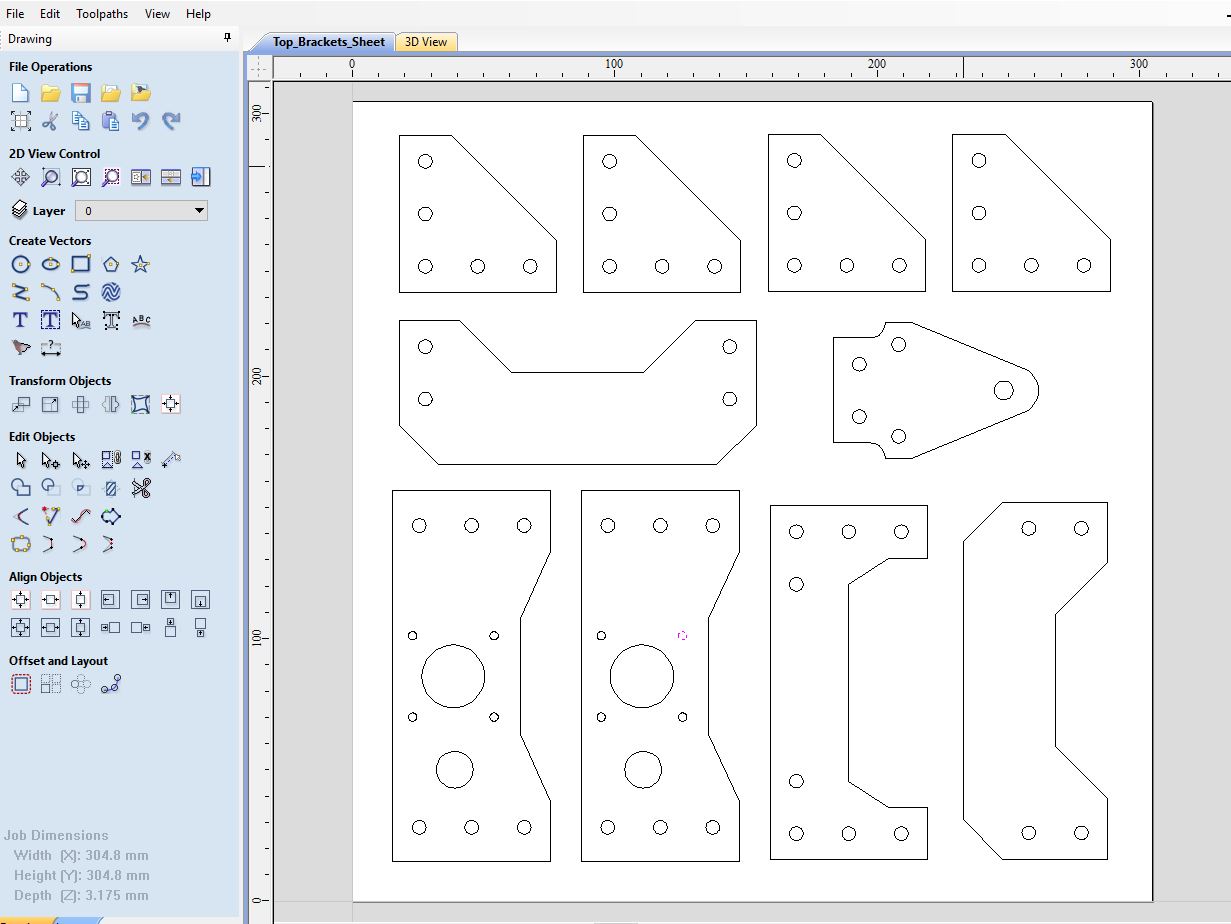Viewport: 1231px width, 924px height.
Task: Switch to the 3D View tab
Action: point(426,42)
